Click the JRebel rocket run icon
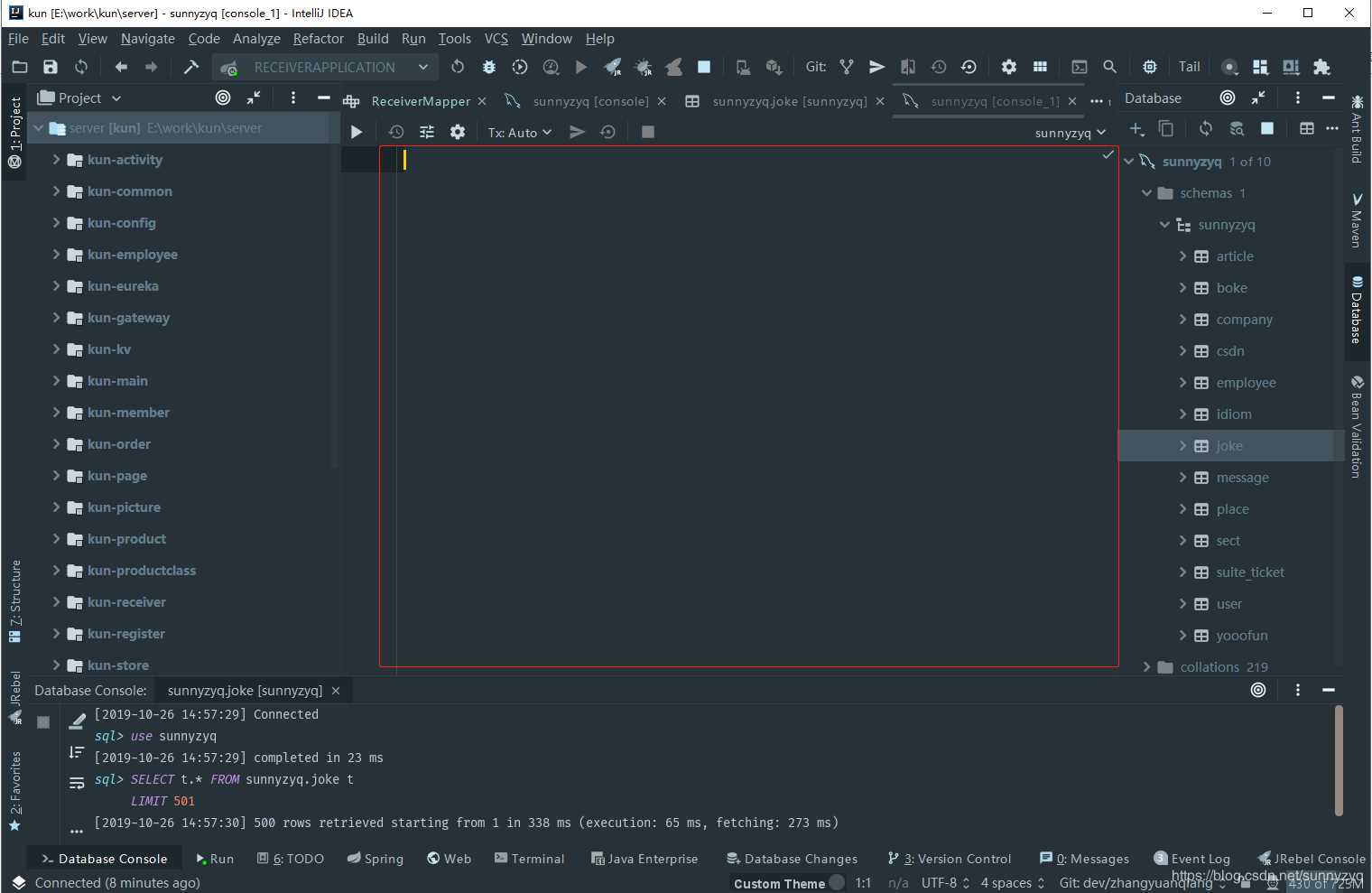Screen dimensions: 1372x893 613,67
